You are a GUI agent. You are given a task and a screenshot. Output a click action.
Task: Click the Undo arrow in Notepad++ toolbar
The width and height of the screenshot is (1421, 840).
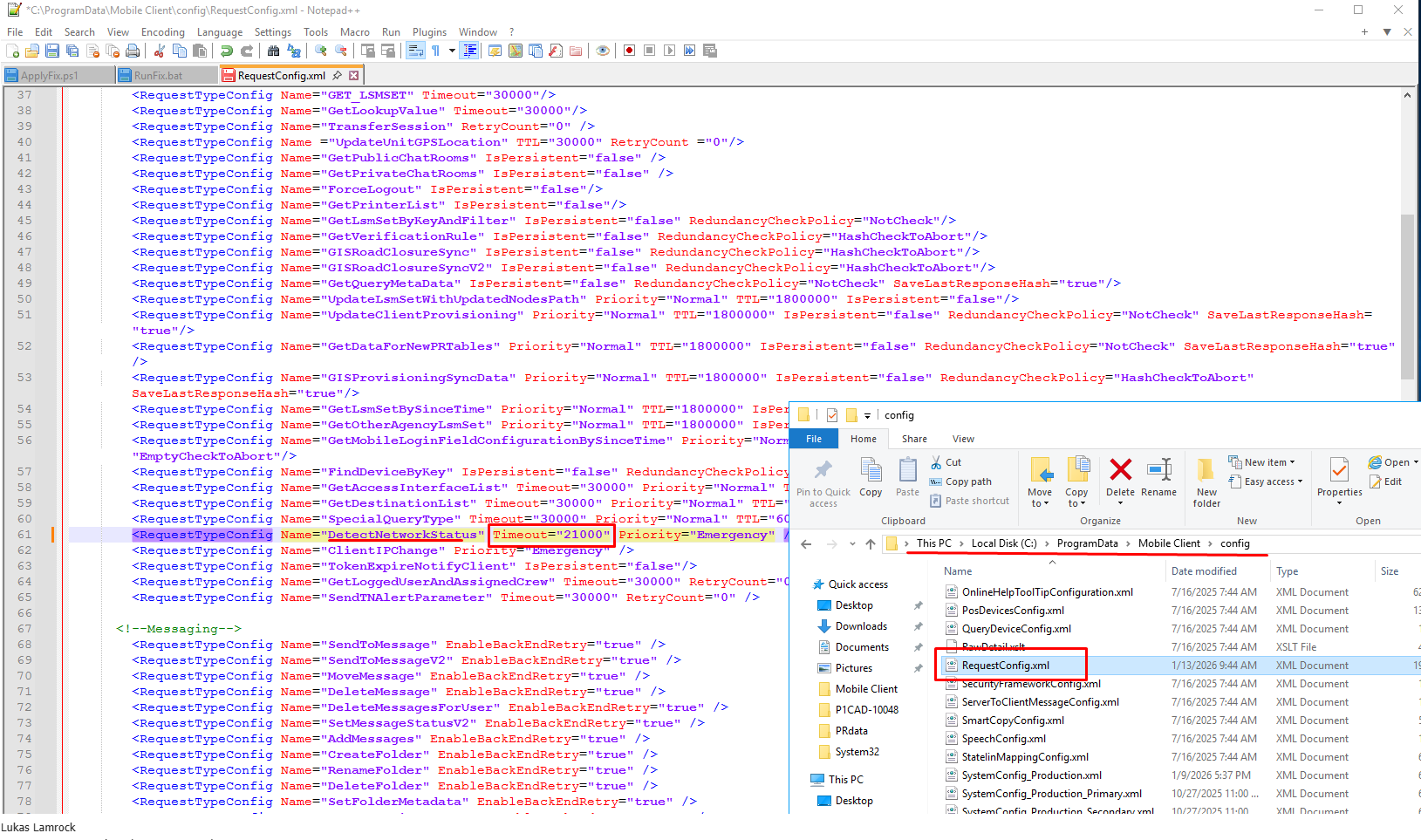pos(226,51)
